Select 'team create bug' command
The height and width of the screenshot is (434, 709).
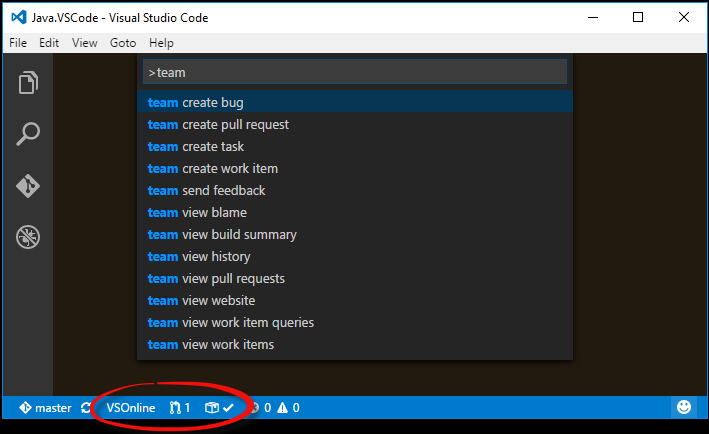click(355, 103)
